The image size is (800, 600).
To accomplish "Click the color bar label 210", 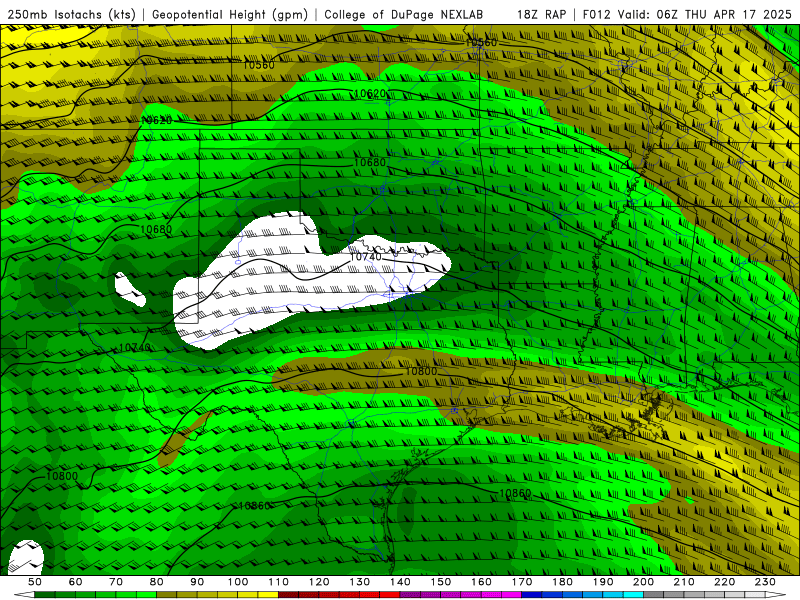I will 684,582.
